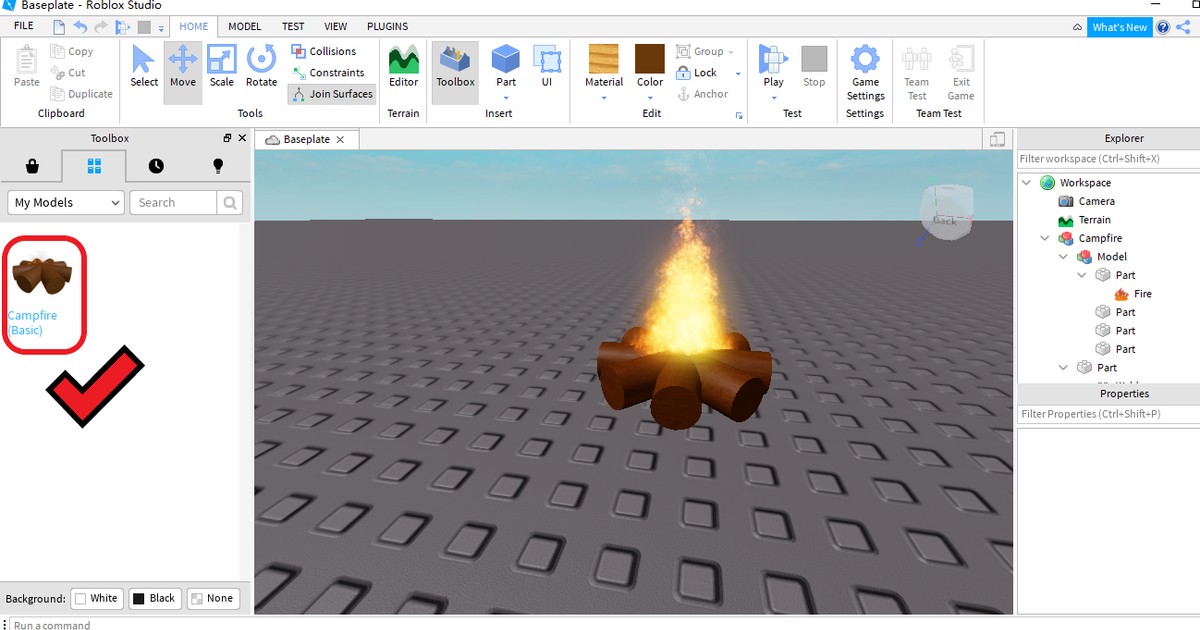The image size is (1200, 630).
Task: Switch to the TEST ribbon tab
Action: (293, 27)
